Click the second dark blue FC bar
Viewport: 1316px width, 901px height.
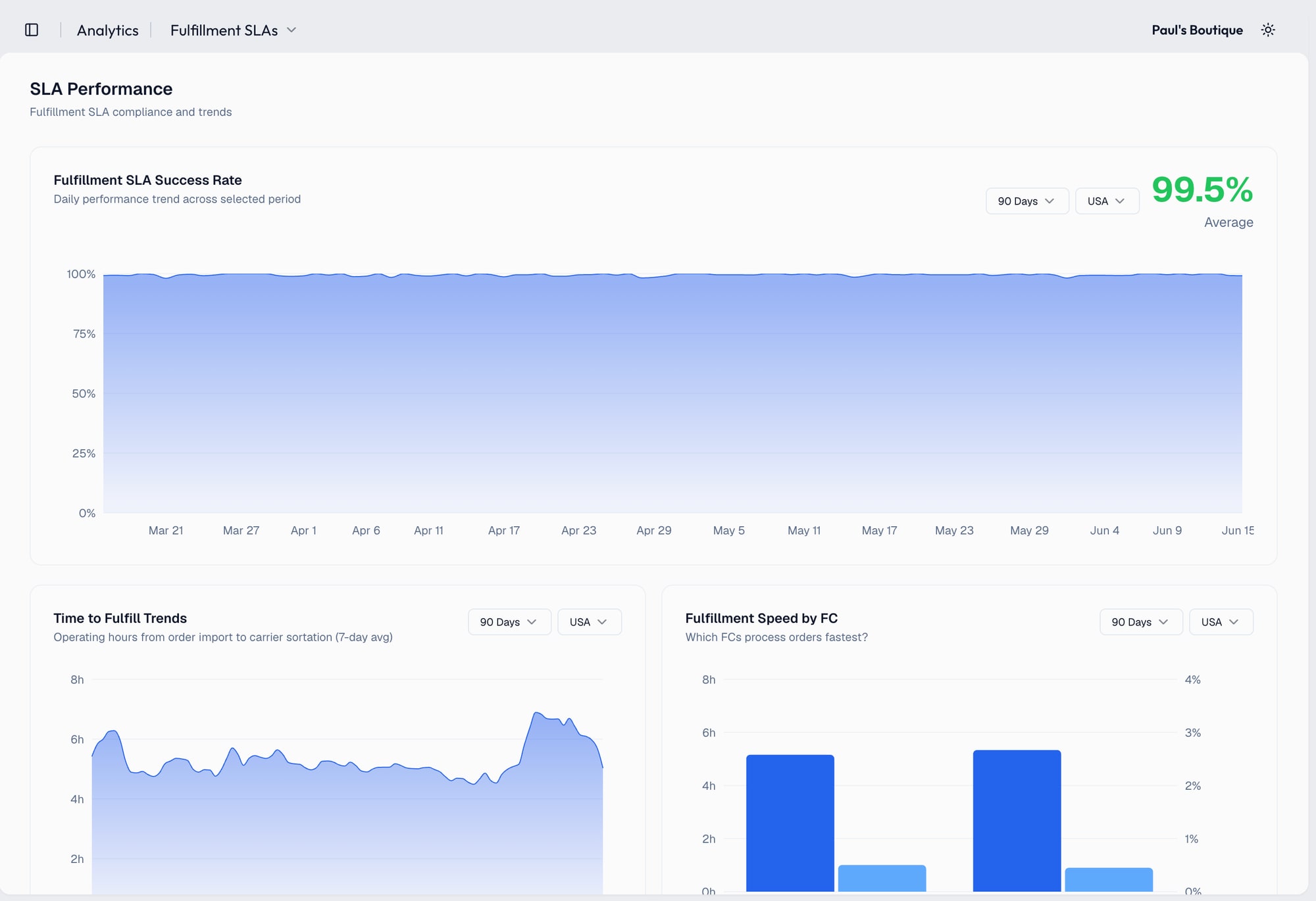click(1017, 821)
